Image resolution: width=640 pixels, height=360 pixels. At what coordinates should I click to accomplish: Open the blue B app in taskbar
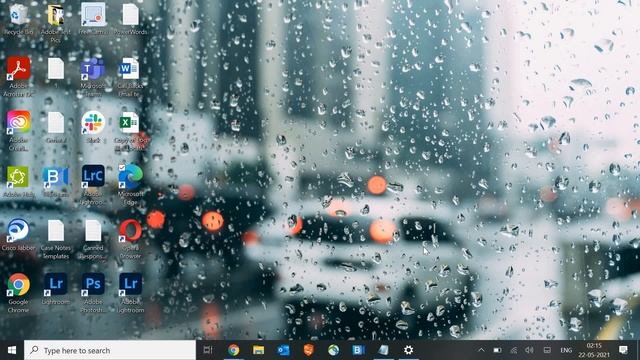coord(358,350)
